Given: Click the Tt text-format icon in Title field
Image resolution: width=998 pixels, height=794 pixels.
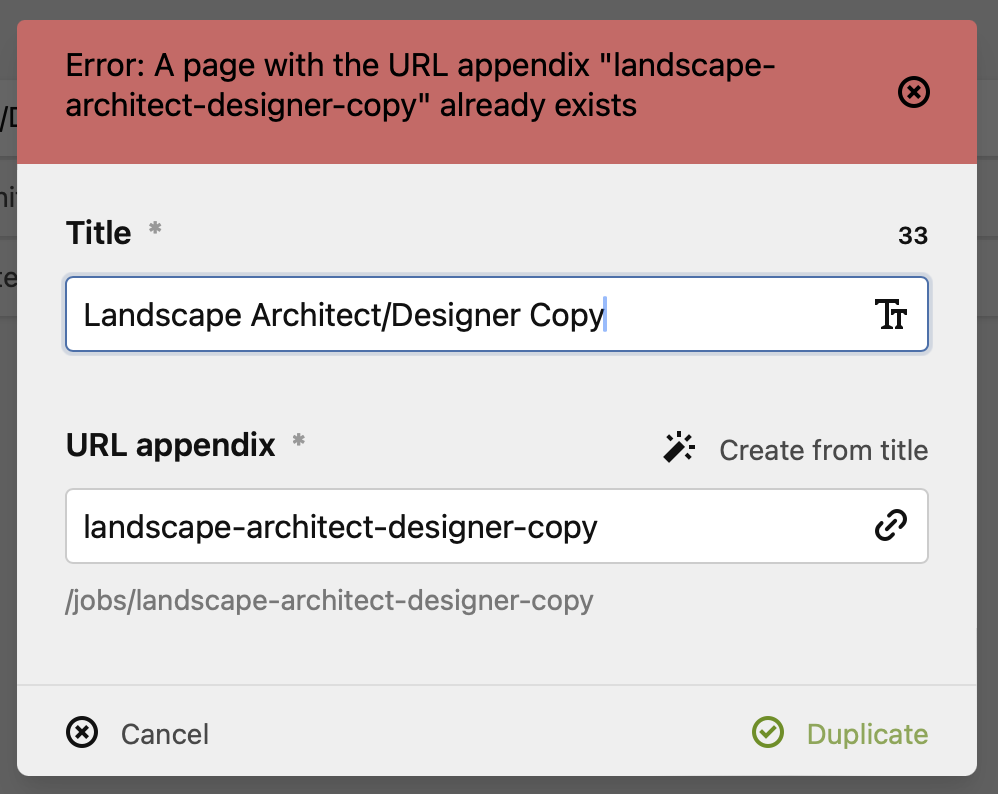Looking at the screenshot, I should click(x=891, y=314).
